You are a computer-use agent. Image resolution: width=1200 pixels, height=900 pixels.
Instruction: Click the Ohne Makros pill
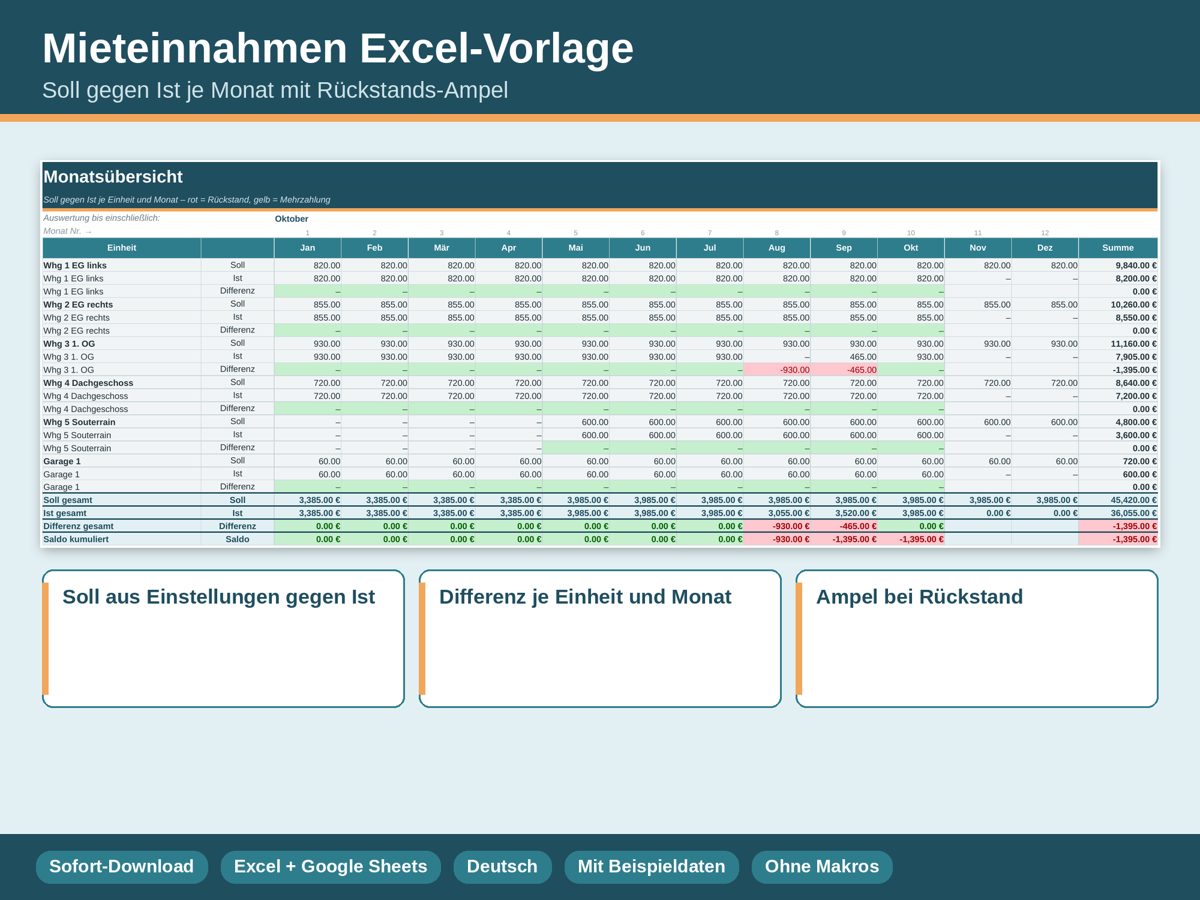click(x=822, y=867)
